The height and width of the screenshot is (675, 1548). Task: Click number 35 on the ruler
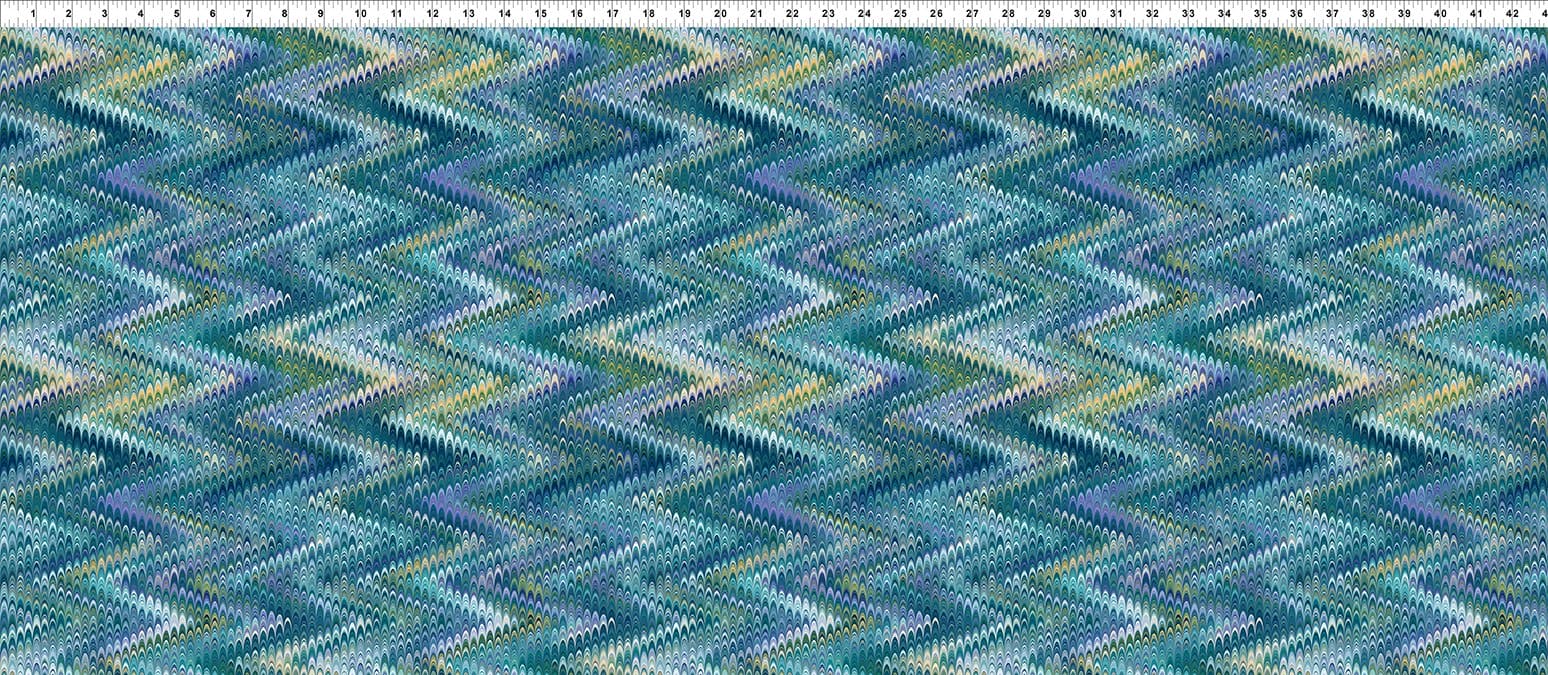tap(1260, 14)
